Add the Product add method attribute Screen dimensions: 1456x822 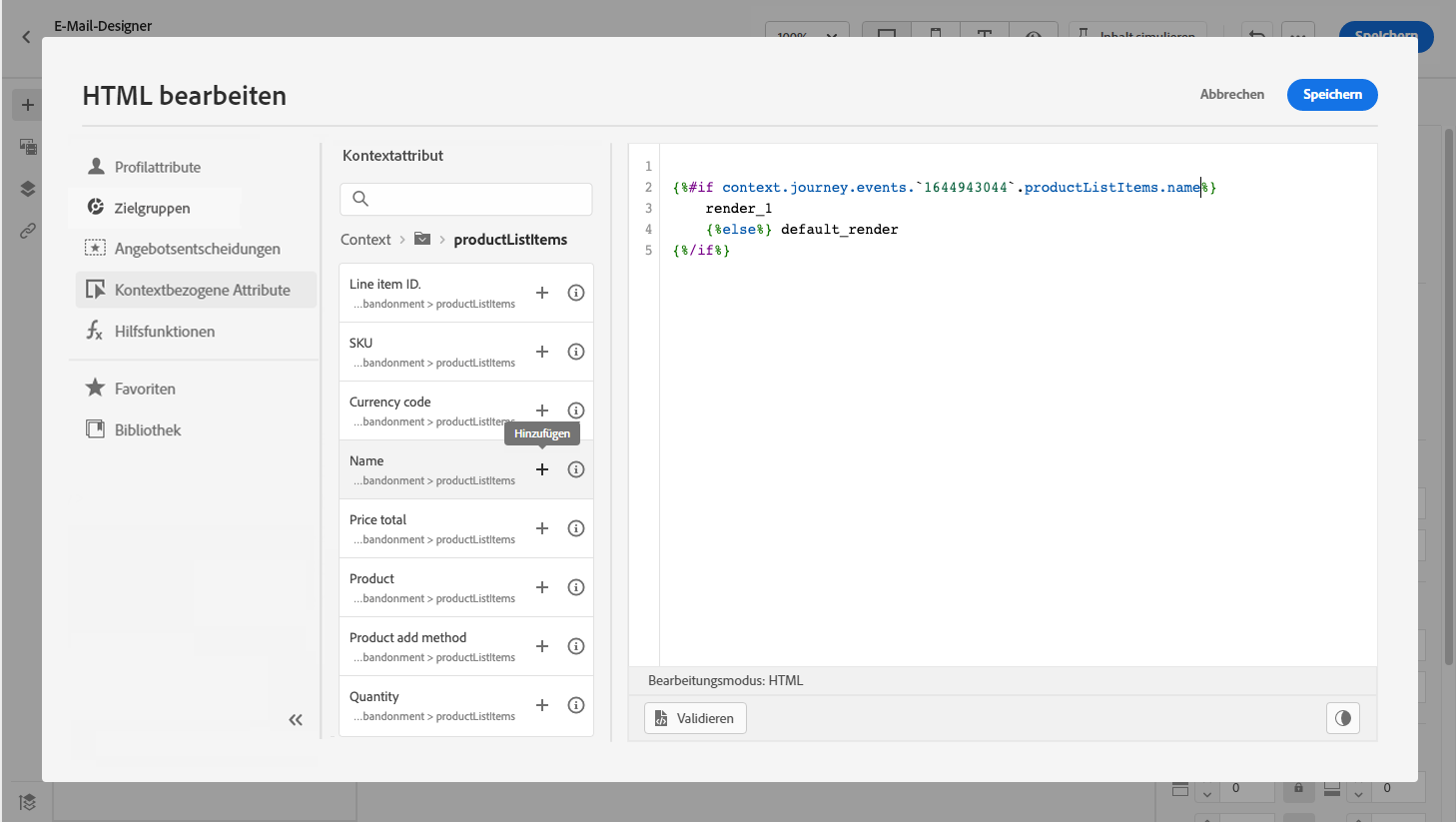pos(542,646)
